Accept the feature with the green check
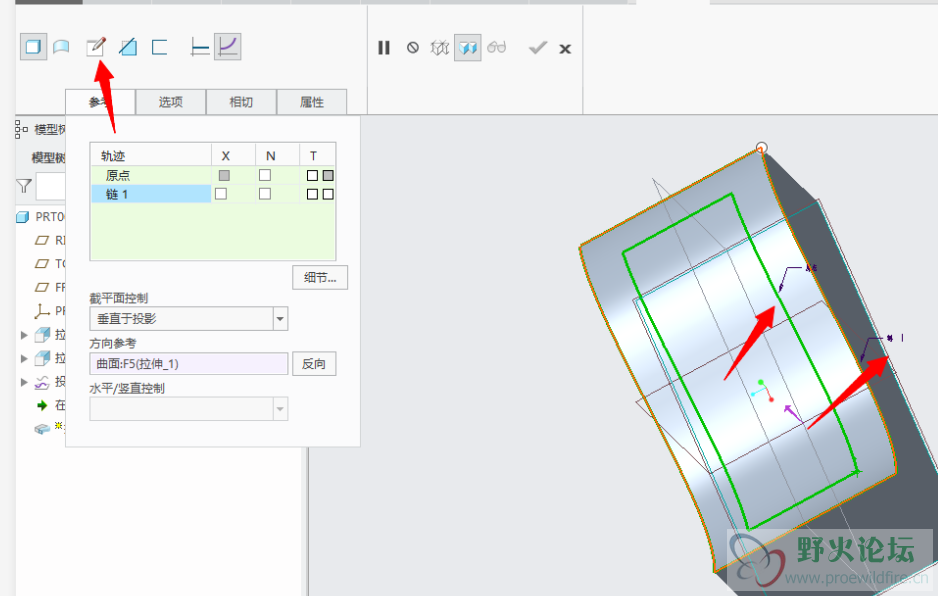The height and width of the screenshot is (596, 938). tap(538, 47)
